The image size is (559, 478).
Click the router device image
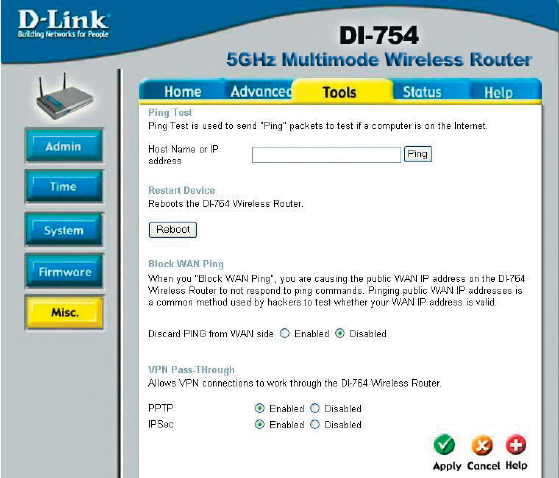65,97
